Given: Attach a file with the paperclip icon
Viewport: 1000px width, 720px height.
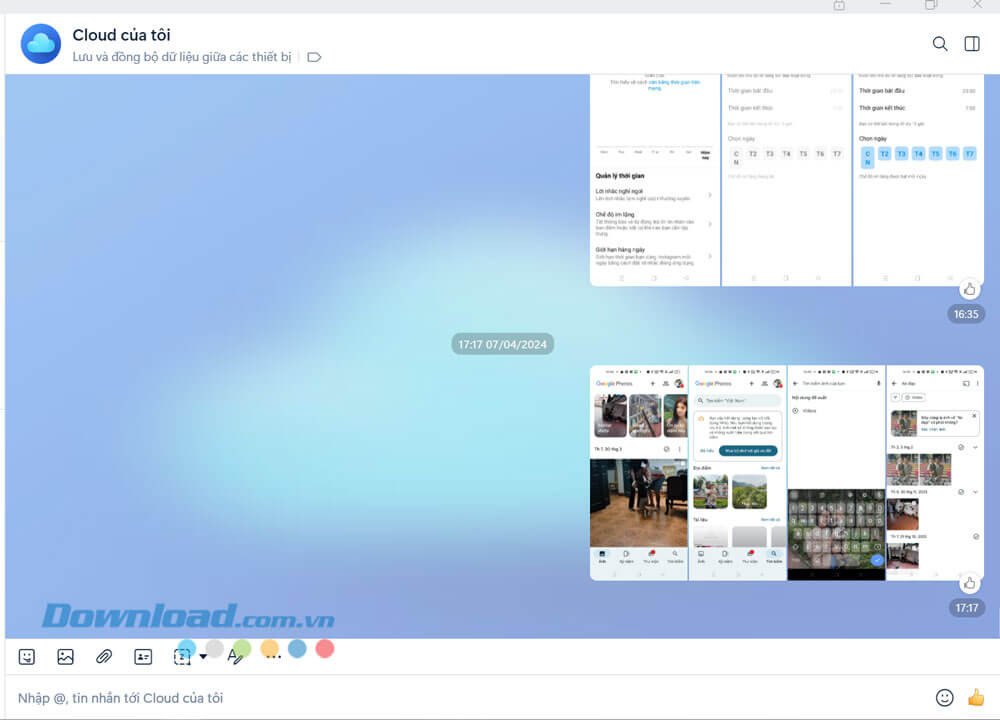Looking at the screenshot, I should click(102, 655).
